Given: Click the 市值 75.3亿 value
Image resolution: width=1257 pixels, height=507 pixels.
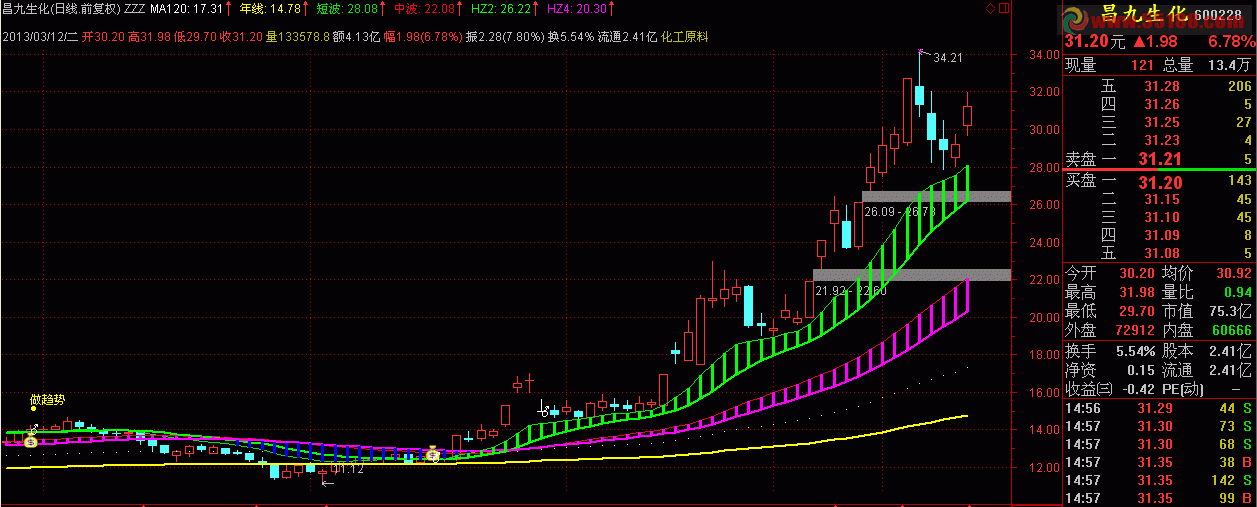Looking at the screenshot, I should pos(1229,312).
